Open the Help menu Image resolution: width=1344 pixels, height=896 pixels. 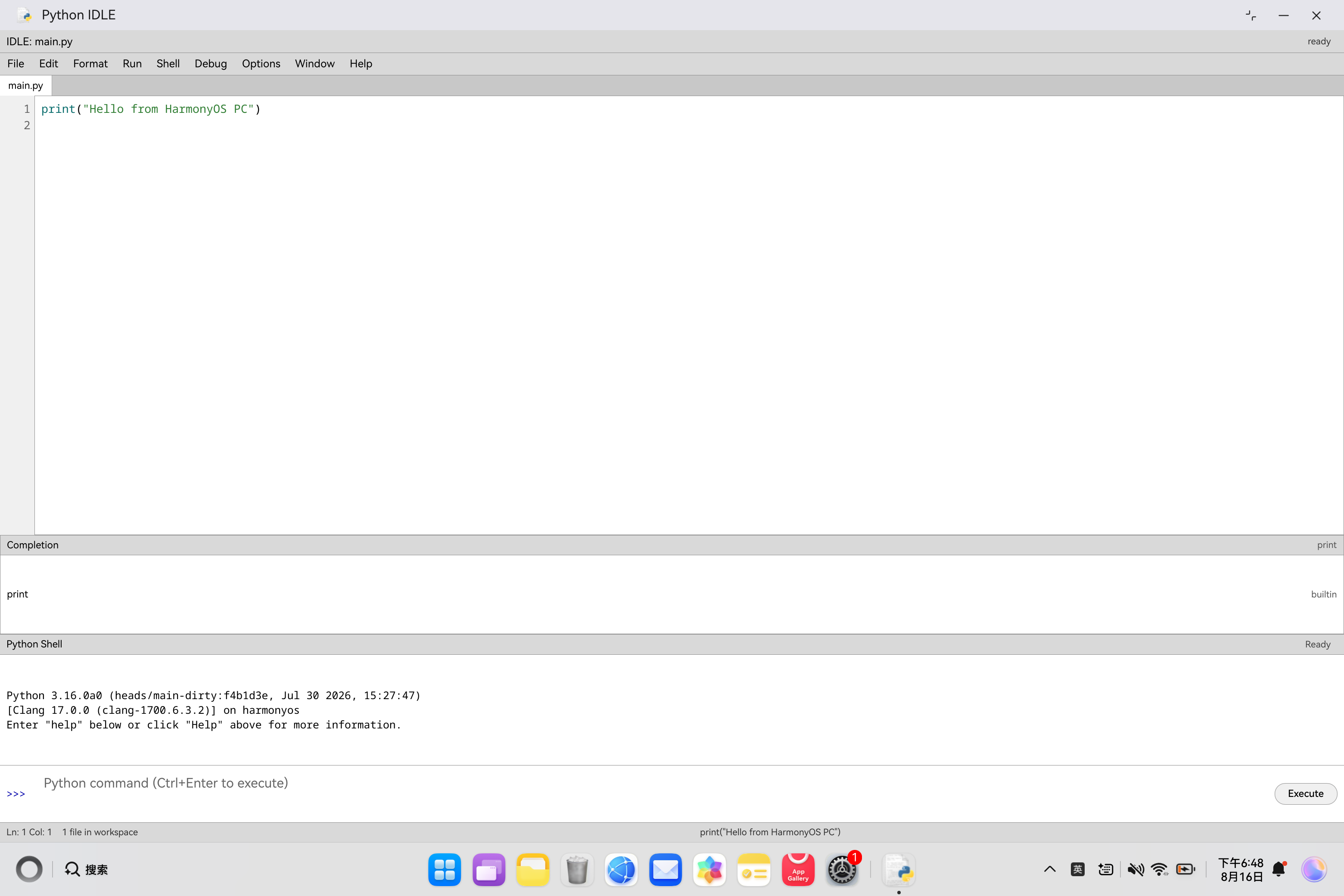tap(361, 63)
